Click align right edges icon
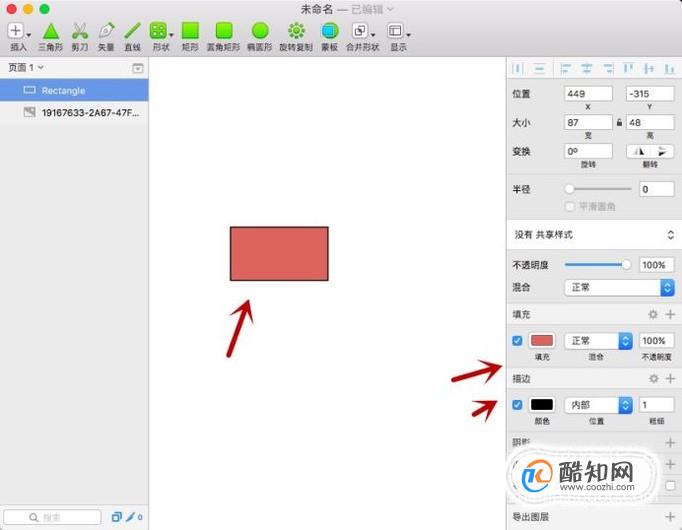Image resolution: width=682 pixels, height=530 pixels. pos(608,68)
